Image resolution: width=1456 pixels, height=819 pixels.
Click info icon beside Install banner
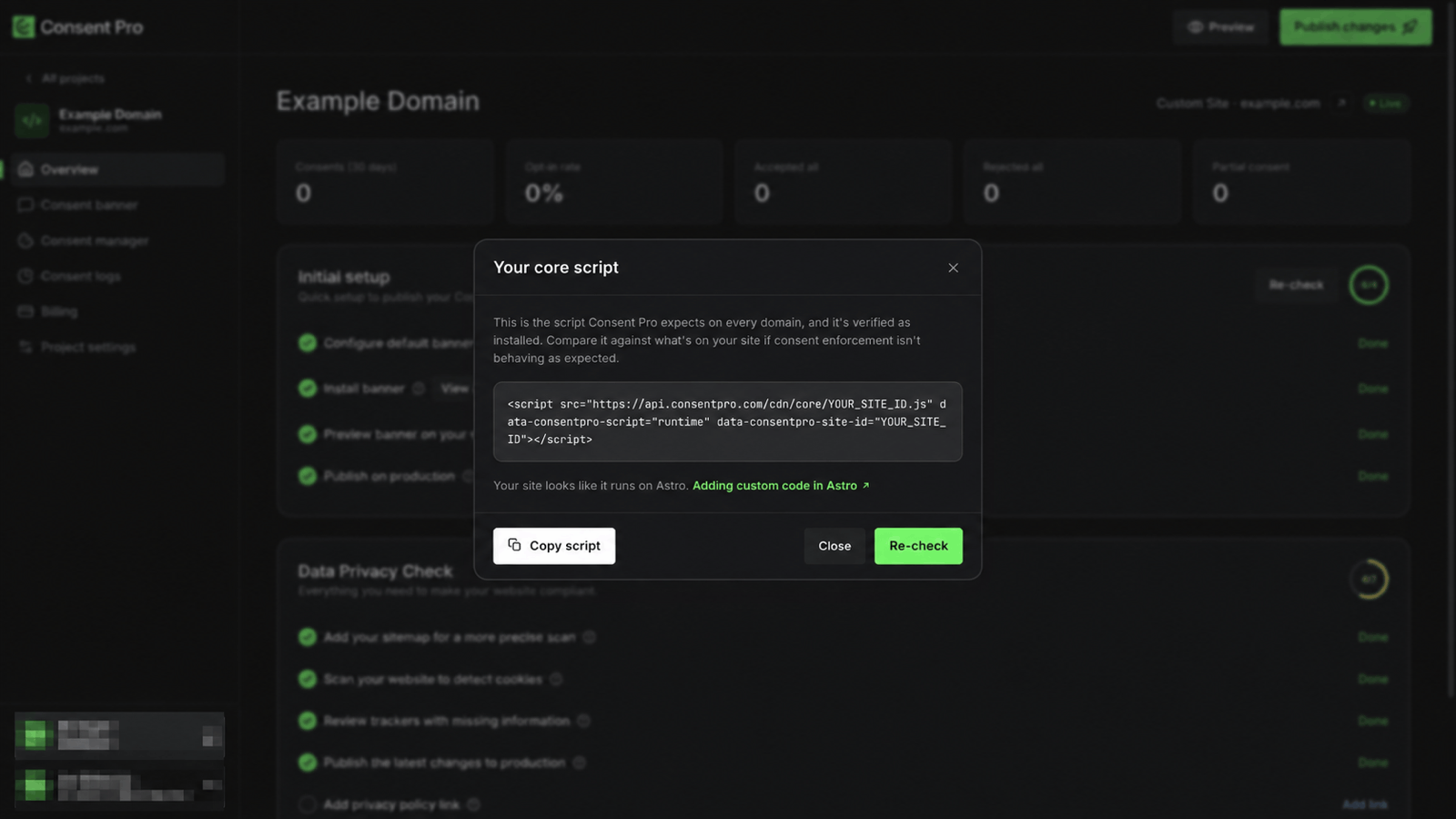point(419,389)
